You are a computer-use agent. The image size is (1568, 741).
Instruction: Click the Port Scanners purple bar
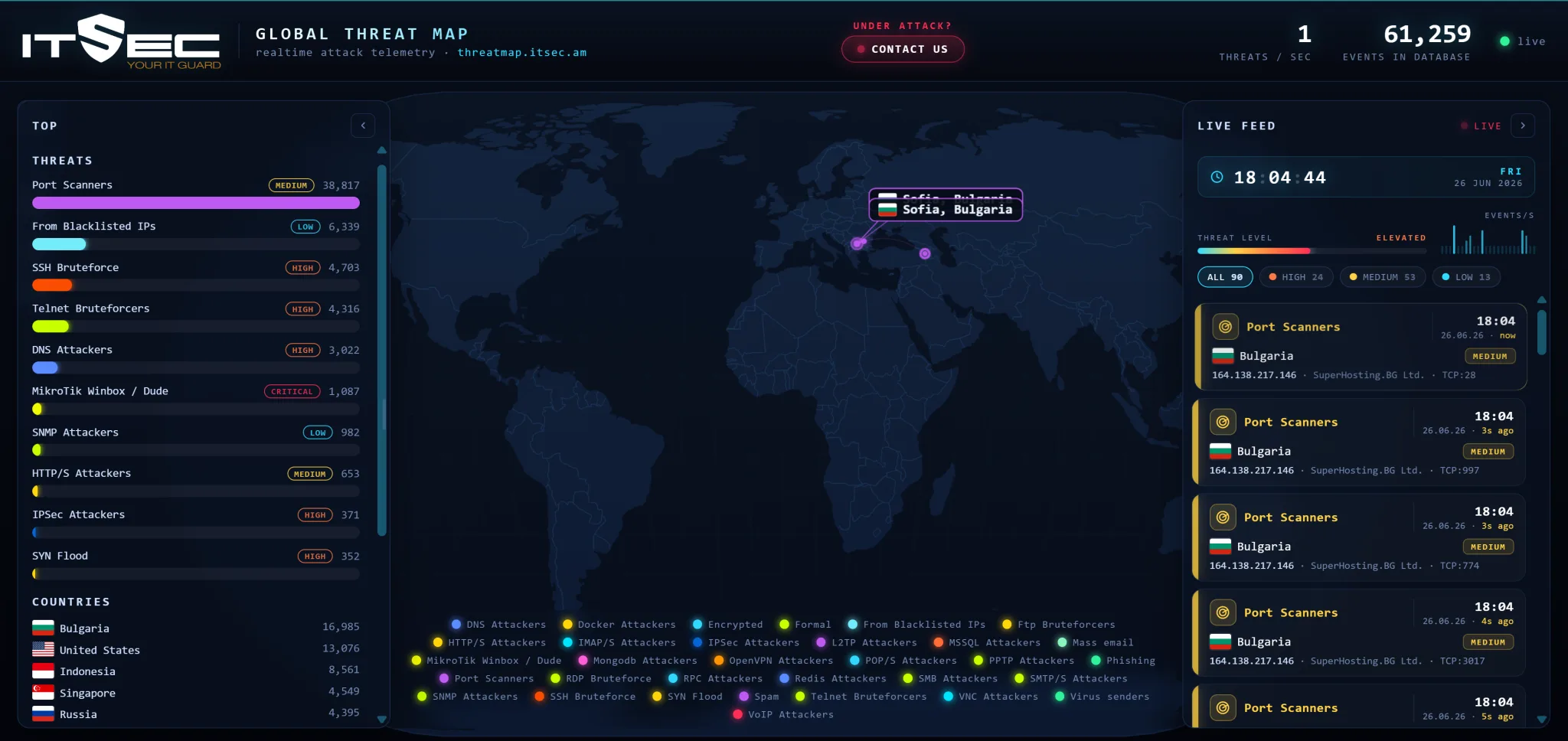coord(196,203)
